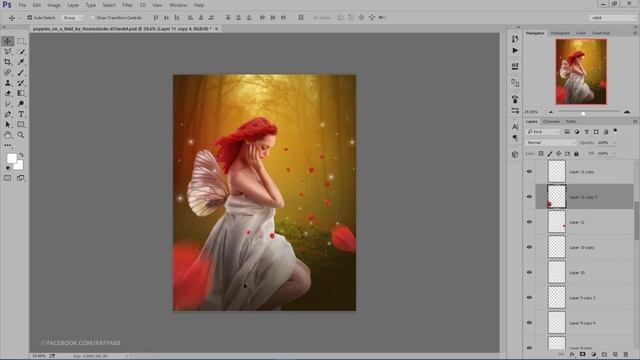The width and height of the screenshot is (640, 360).
Task: Select the Rectangular Marquee tool
Action: (x=21, y=41)
